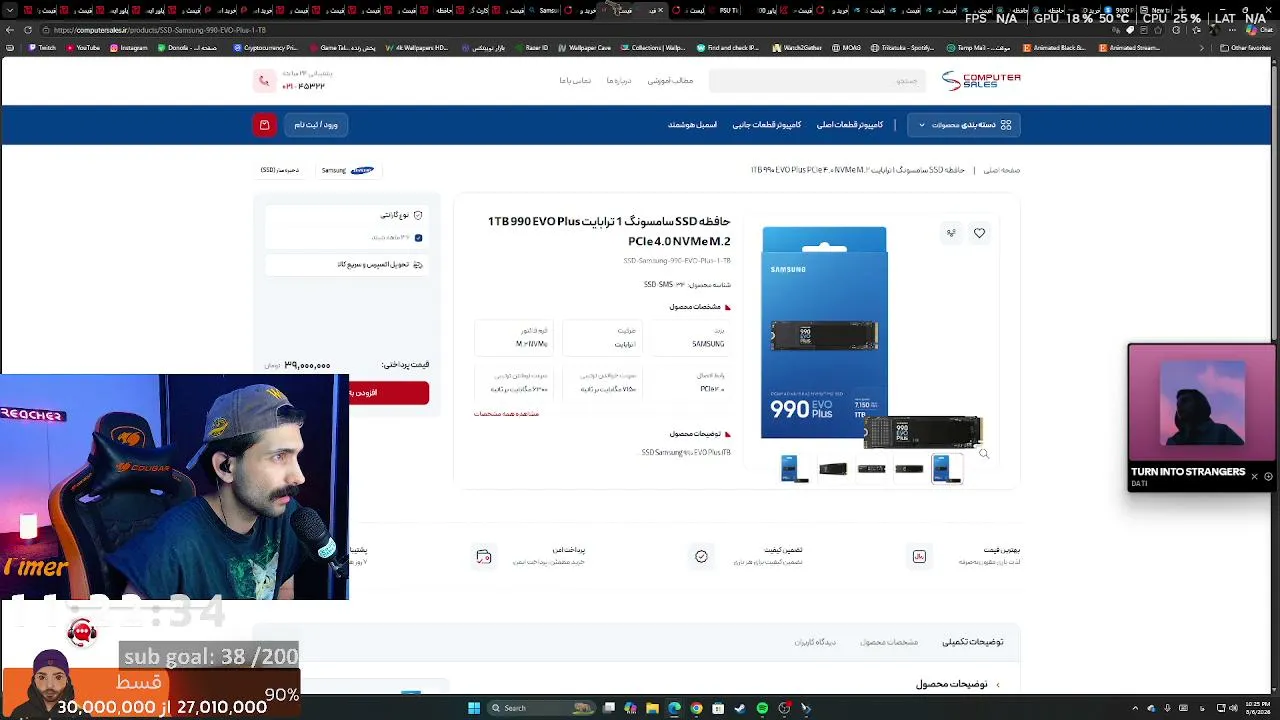Screen dimensions: 1280x720
Task: Open the Cryptocurrency Prices bookmark
Action: [x=265, y=47]
